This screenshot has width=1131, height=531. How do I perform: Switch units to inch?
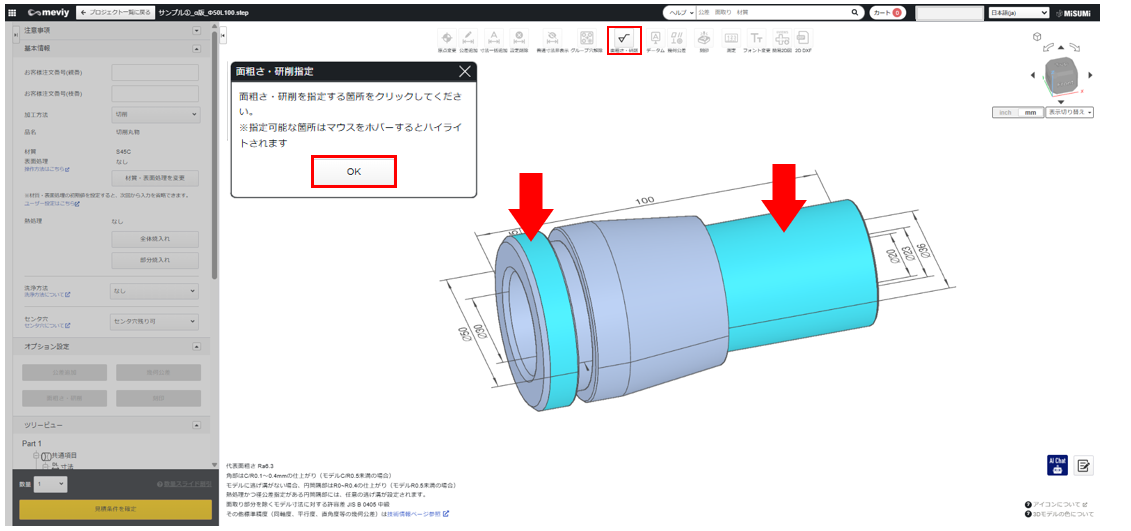(x=1005, y=112)
